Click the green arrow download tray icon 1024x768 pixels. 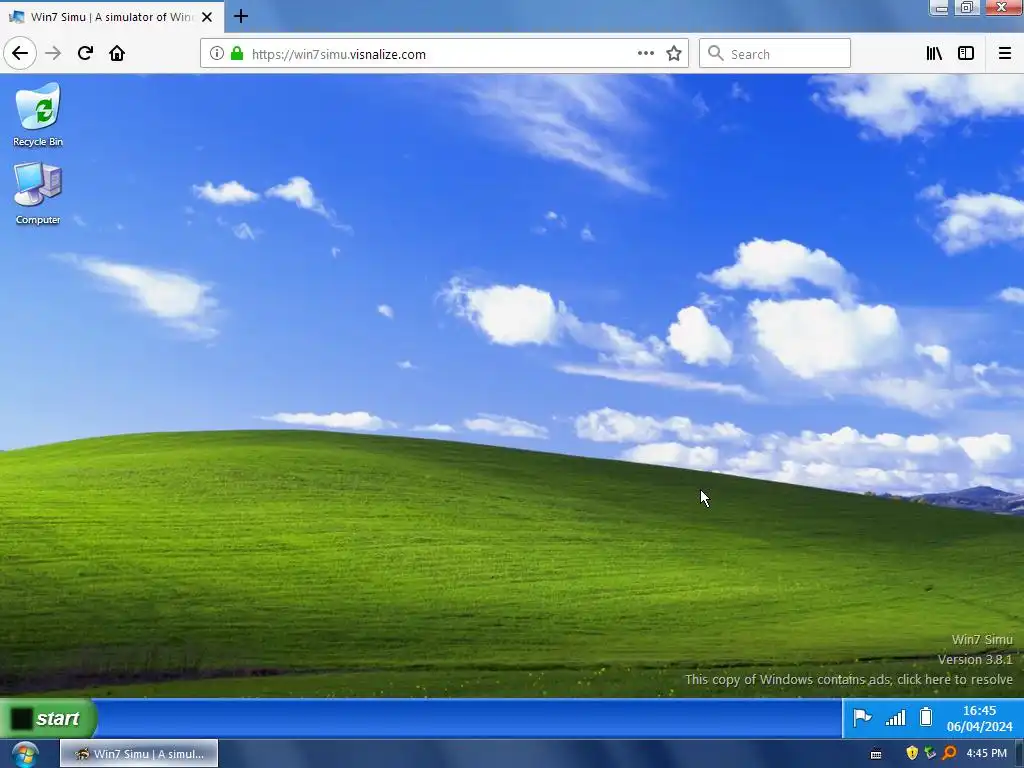931,753
